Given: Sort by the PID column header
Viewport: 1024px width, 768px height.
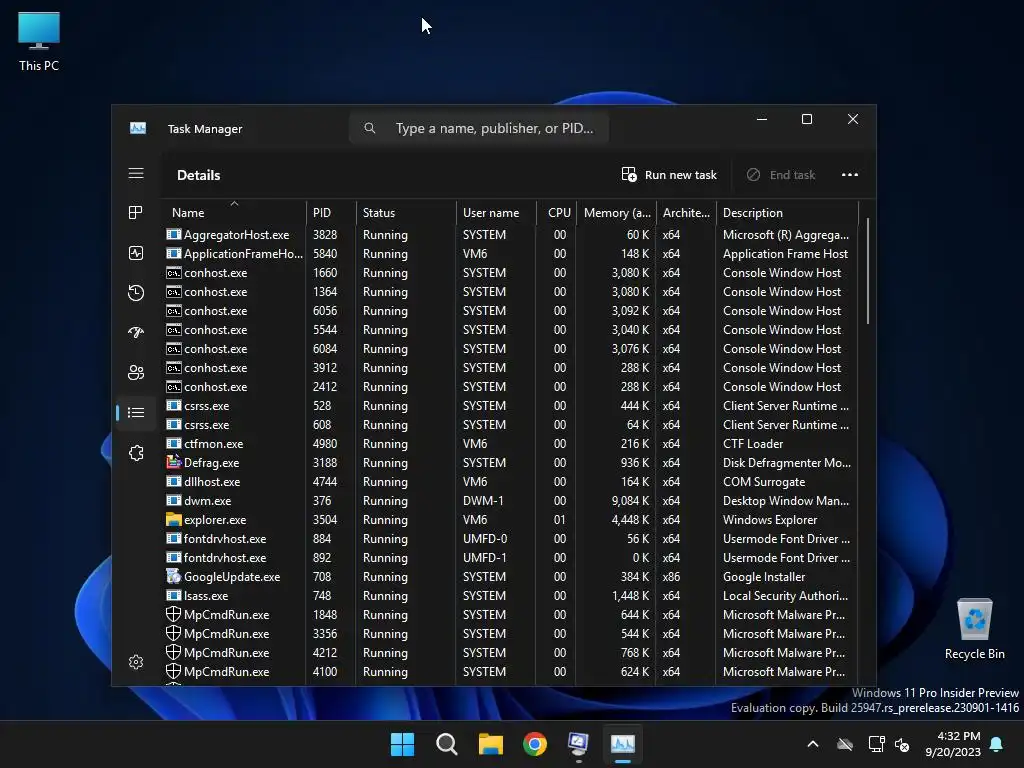Looking at the screenshot, I should 330,212.
